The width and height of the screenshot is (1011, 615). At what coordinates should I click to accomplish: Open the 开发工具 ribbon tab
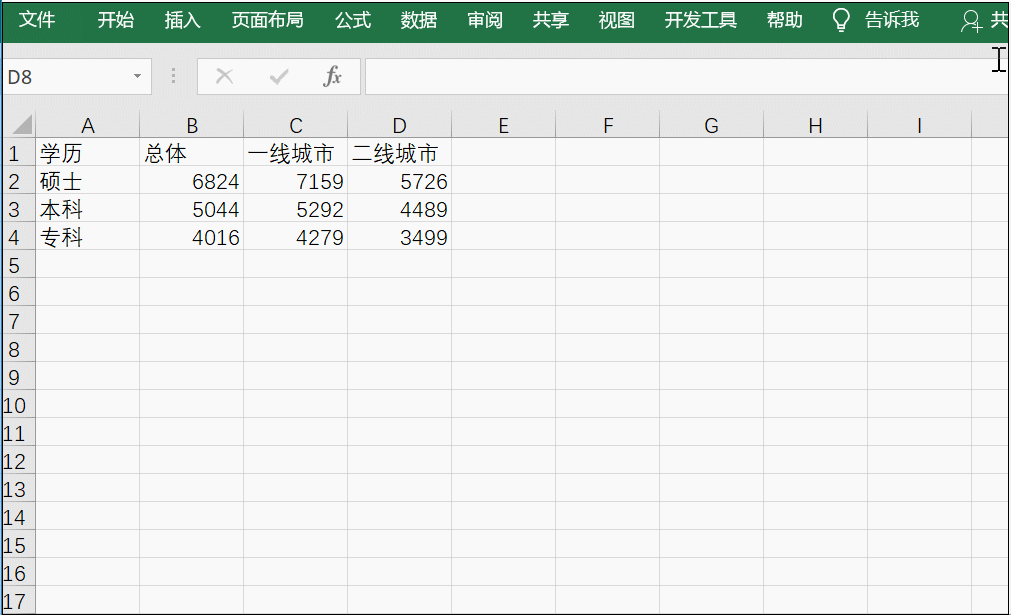coord(700,20)
